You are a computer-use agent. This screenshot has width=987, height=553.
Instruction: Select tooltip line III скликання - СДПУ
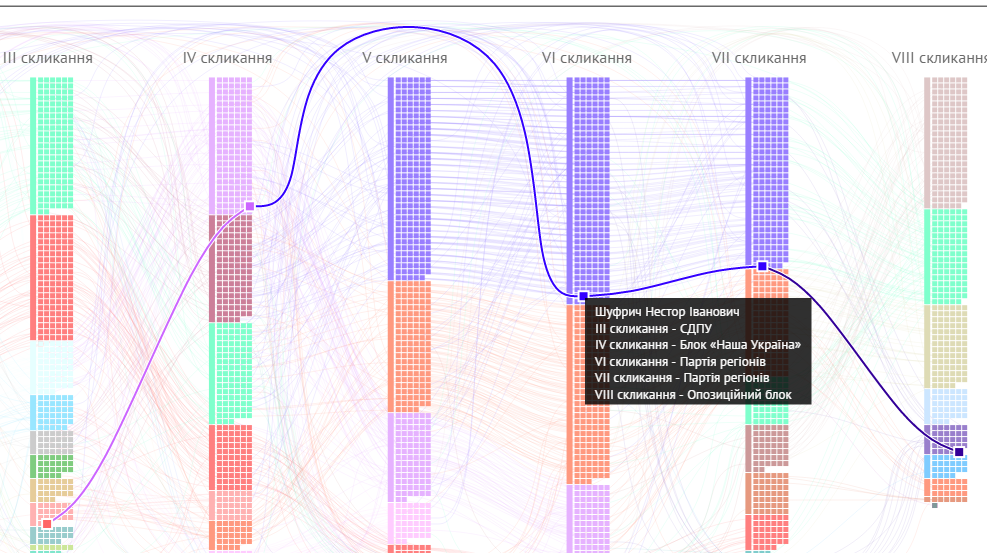653,328
